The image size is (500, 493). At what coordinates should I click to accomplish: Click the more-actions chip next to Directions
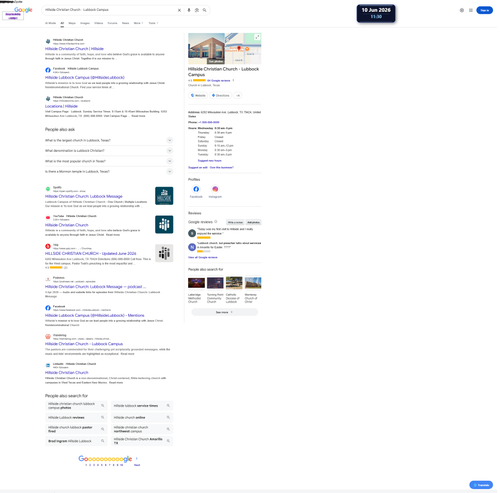tap(238, 96)
